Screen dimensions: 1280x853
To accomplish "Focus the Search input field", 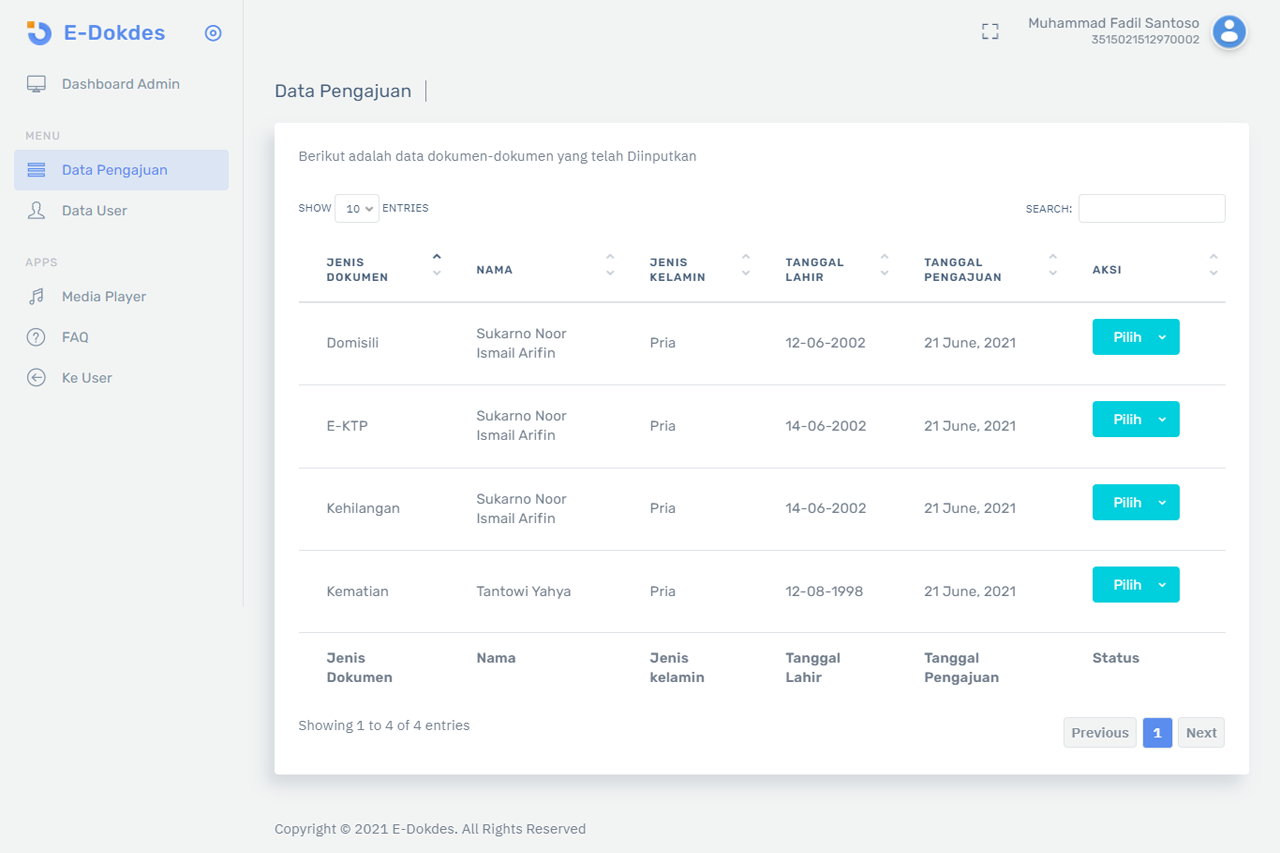I will point(1151,209).
